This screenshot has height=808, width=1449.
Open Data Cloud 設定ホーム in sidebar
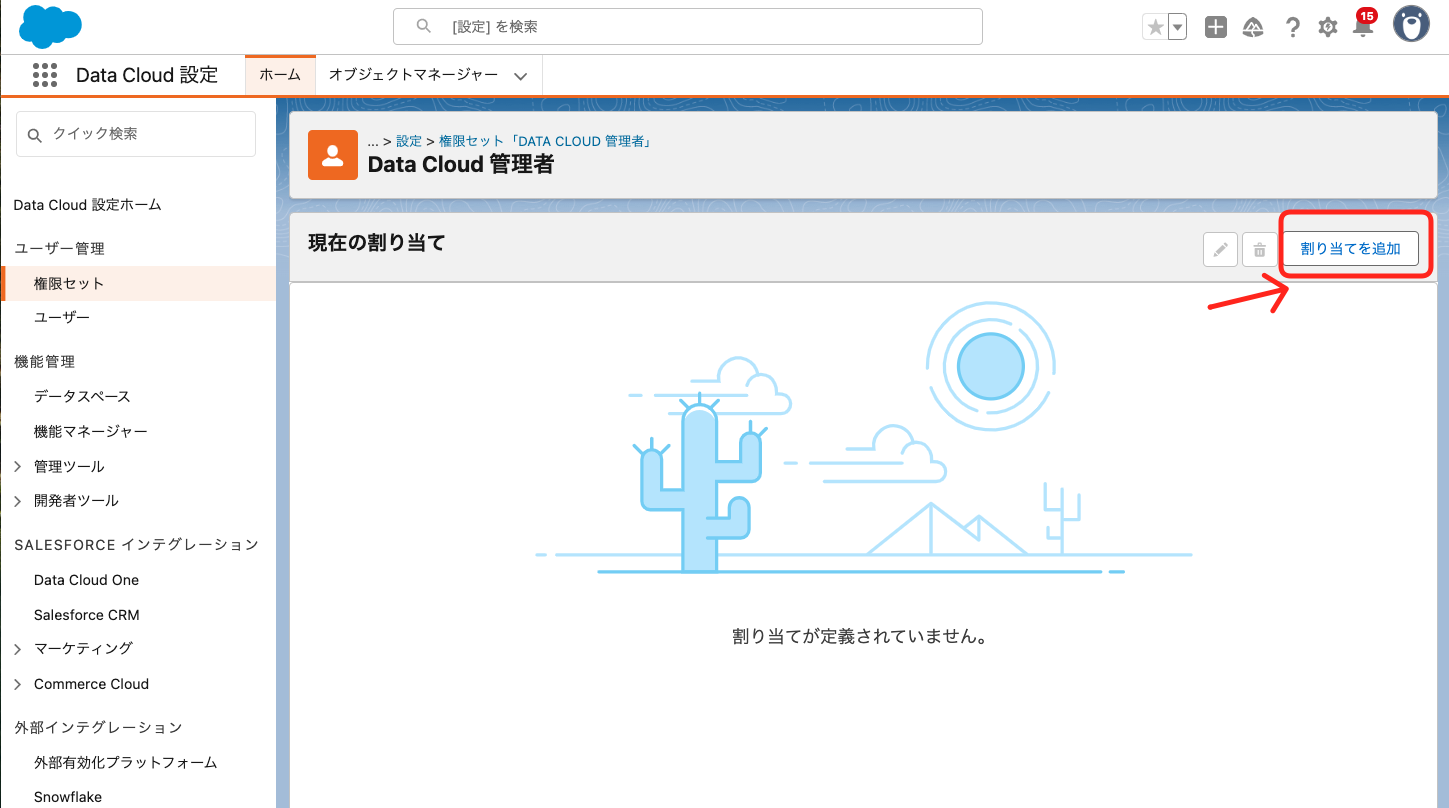(87, 205)
